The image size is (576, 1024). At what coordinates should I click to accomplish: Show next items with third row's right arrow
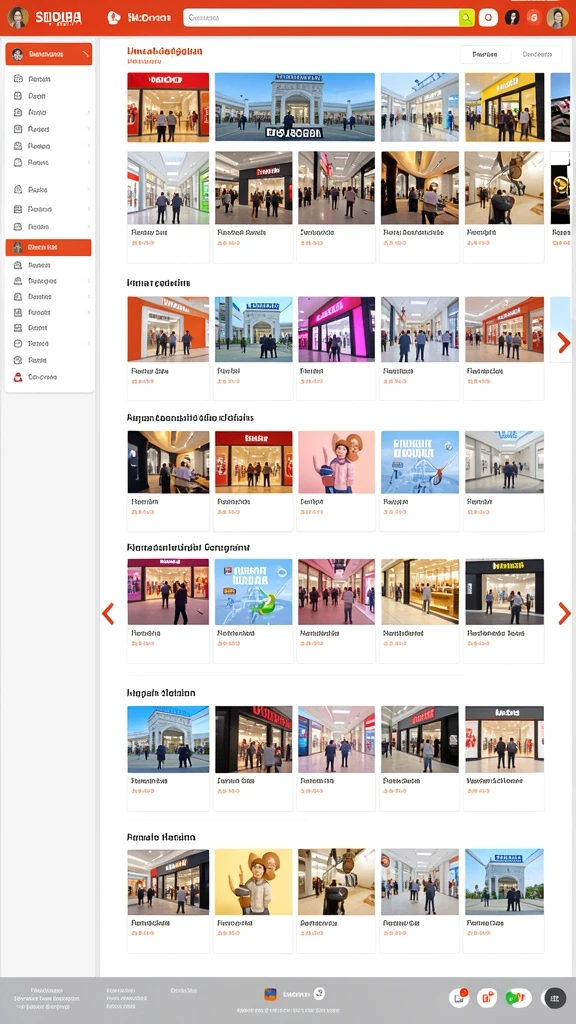[563, 342]
